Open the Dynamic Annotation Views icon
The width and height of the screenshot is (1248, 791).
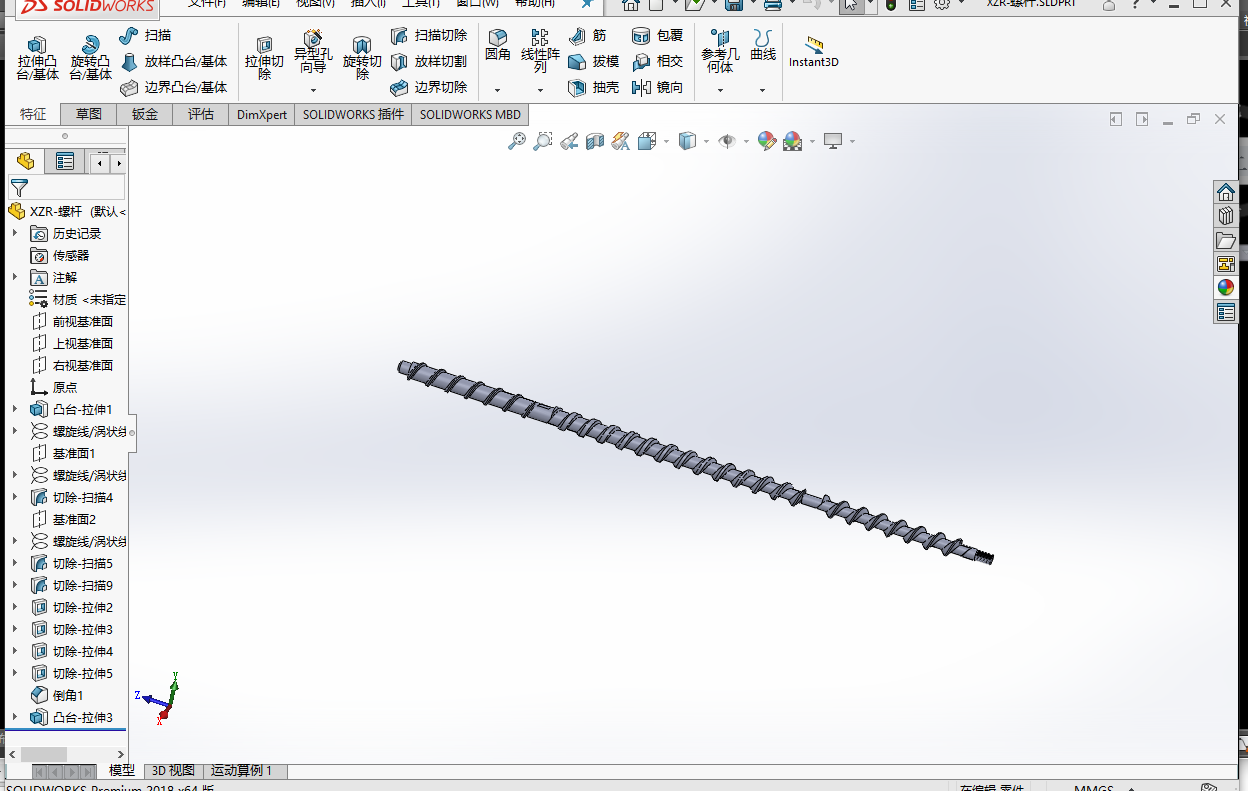pyautogui.click(x=621, y=141)
